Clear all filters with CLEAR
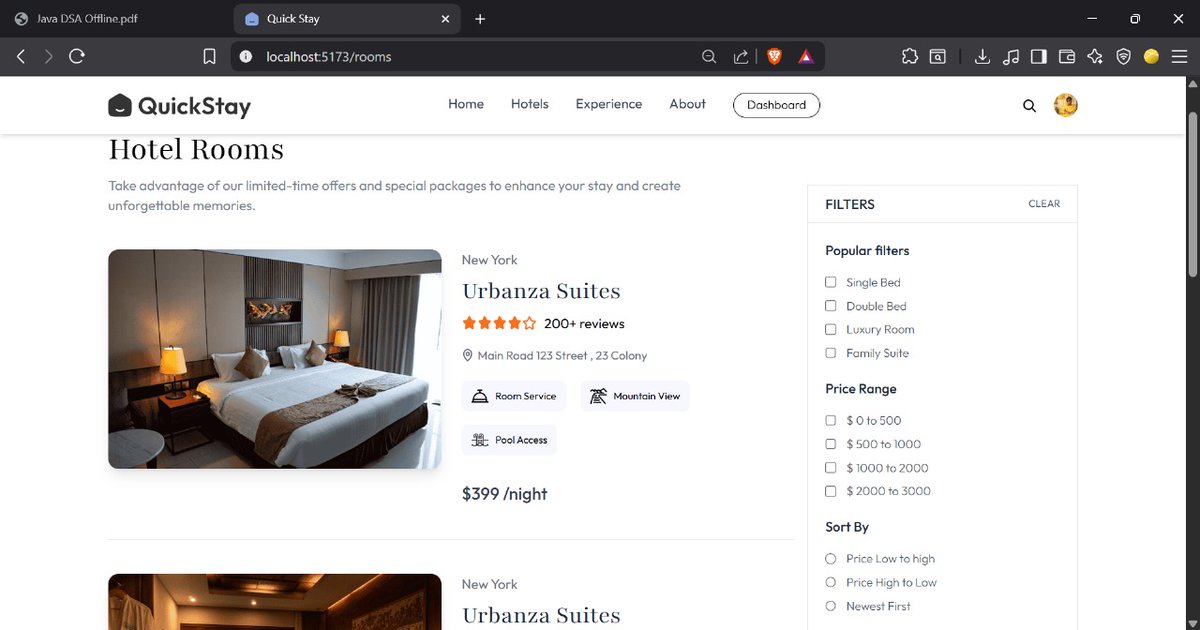Viewport: 1200px width, 630px height. (x=1044, y=204)
